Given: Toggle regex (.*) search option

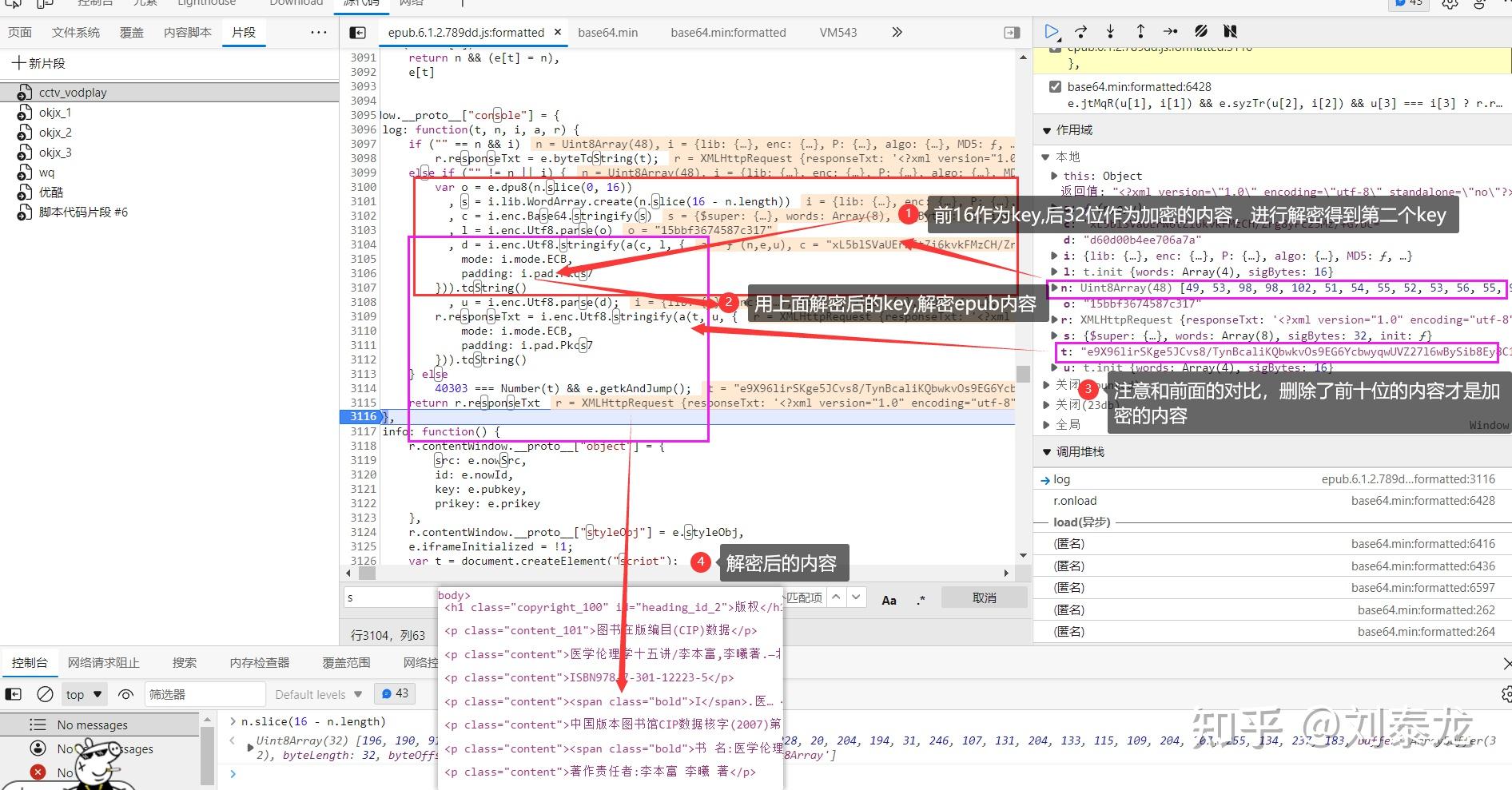Looking at the screenshot, I should (921, 600).
